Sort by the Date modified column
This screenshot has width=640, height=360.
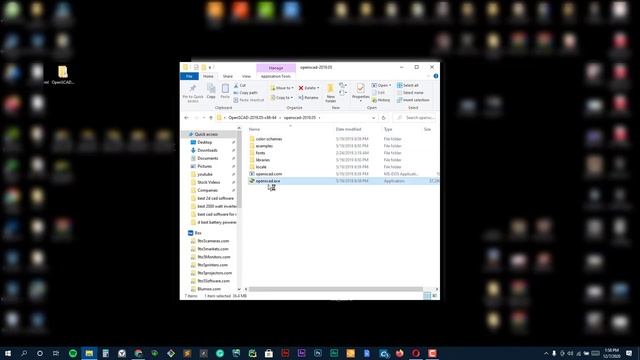(x=348, y=129)
